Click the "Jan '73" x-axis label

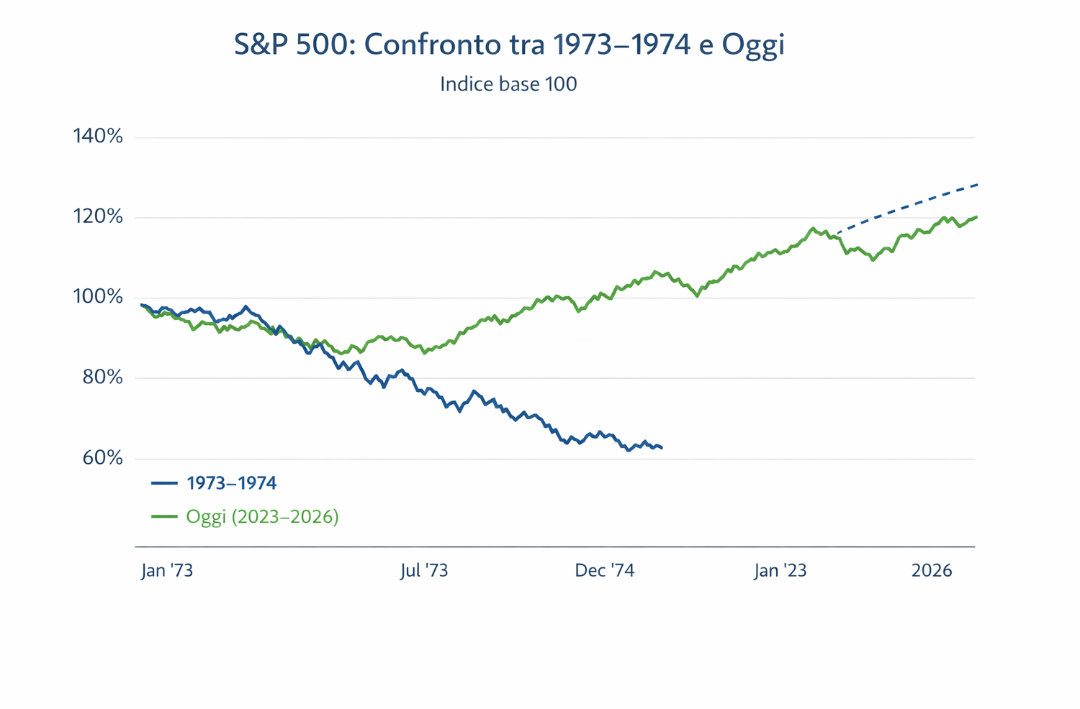point(167,570)
